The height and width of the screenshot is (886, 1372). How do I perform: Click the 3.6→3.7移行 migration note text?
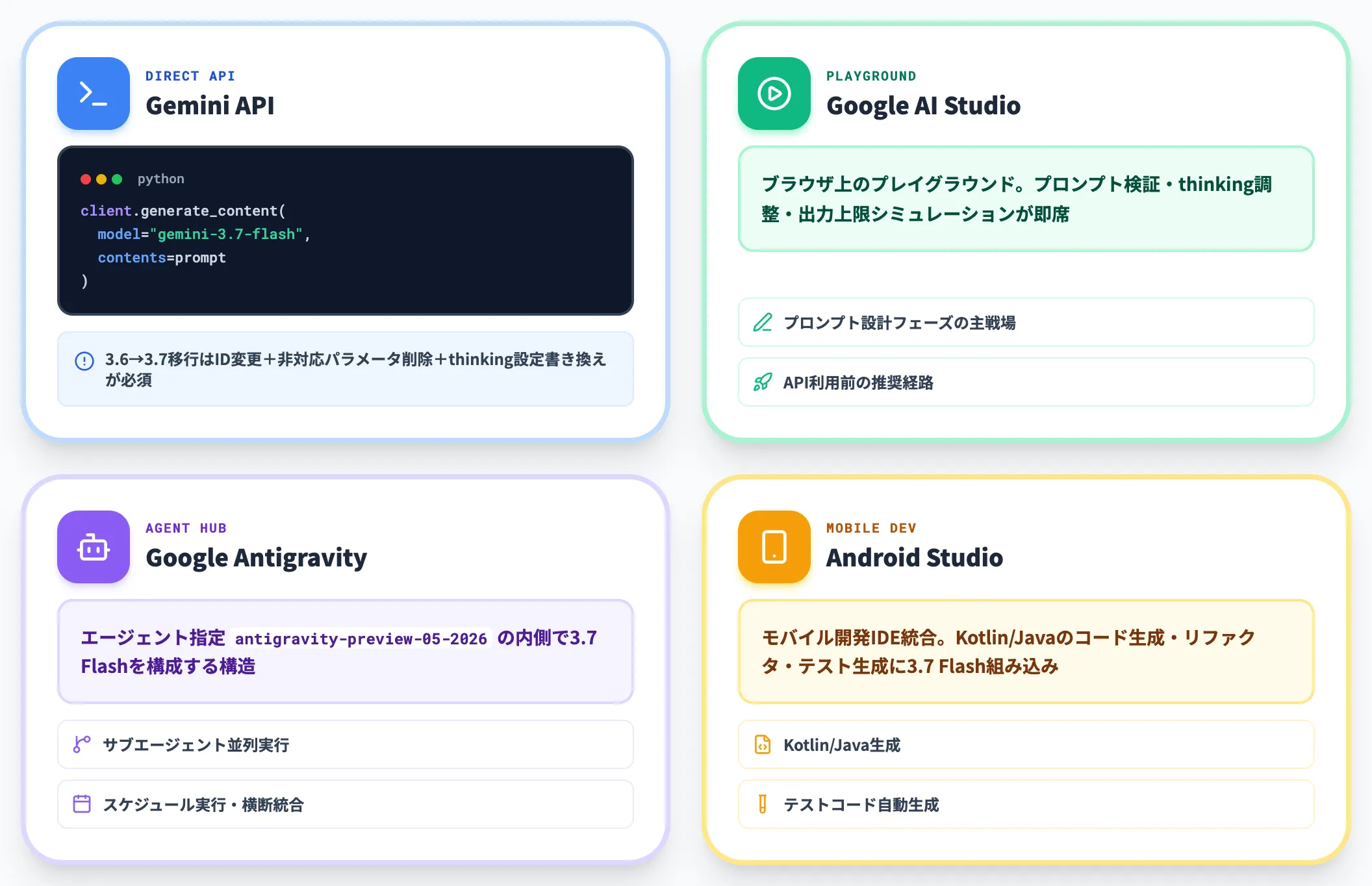[355, 369]
